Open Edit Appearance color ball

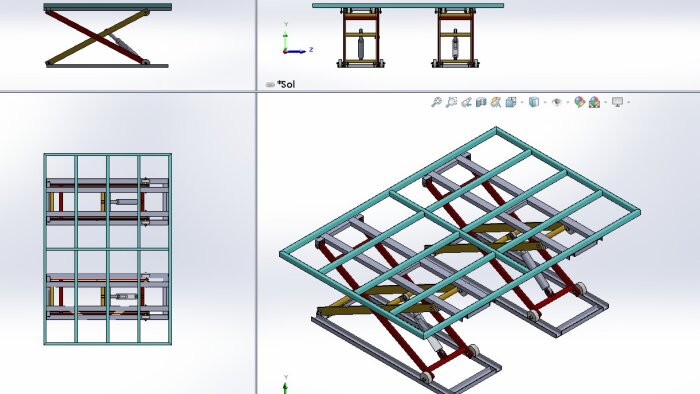click(x=579, y=102)
